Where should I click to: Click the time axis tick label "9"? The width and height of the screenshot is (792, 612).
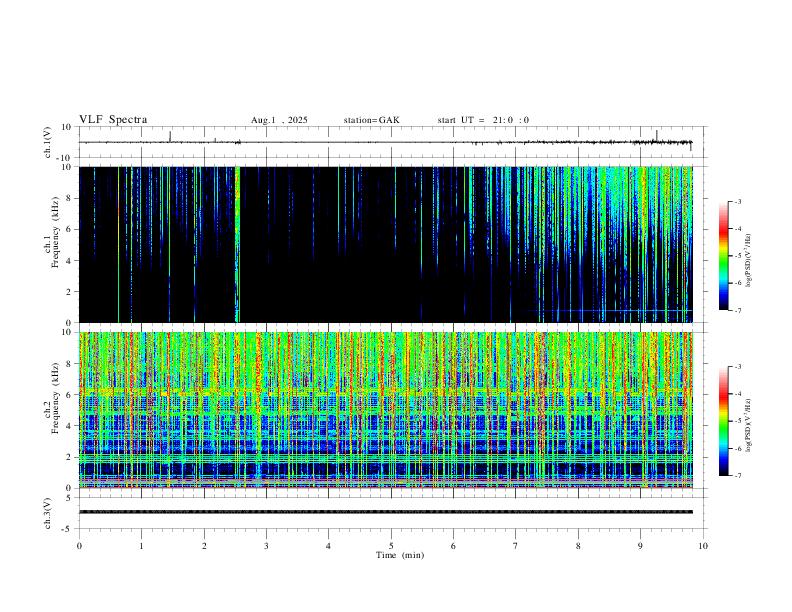click(640, 546)
